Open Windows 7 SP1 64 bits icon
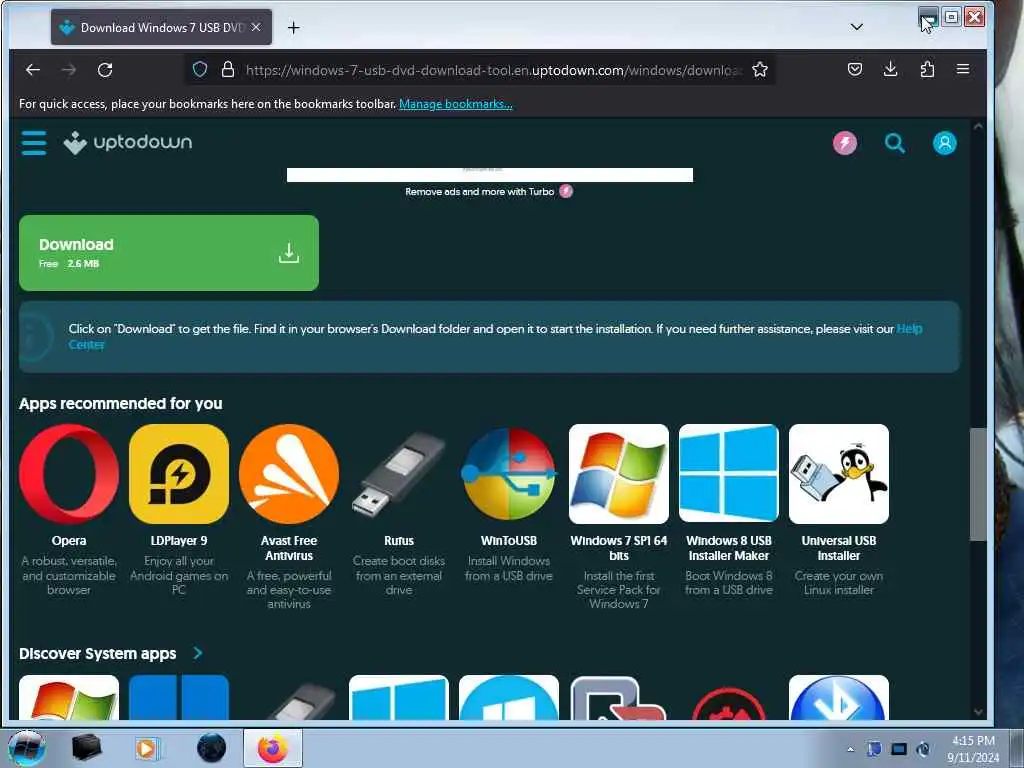The width and height of the screenshot is (1024, 768). pyautogui.click(x=618, y=474)
